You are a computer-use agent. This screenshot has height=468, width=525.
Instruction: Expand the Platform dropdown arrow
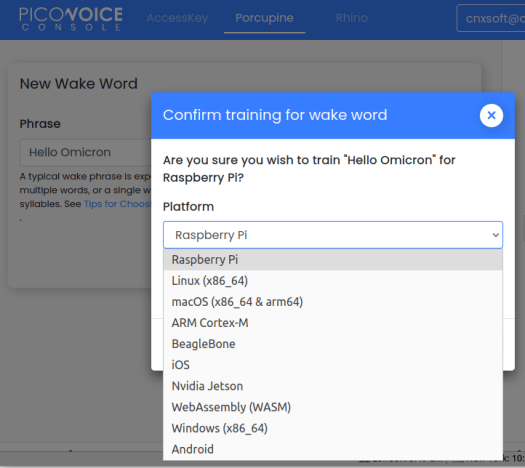click(496, 235)
